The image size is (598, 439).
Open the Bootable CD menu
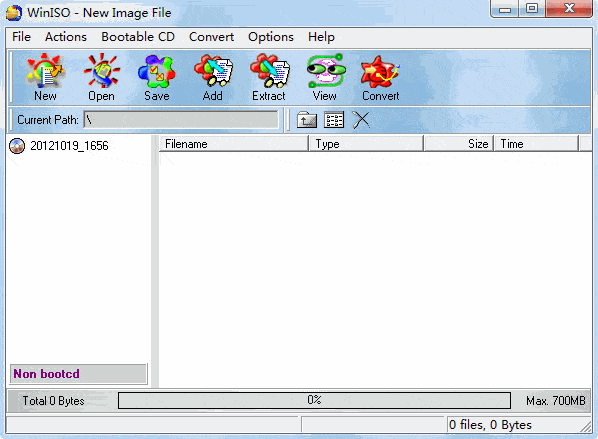click(138, 37)
